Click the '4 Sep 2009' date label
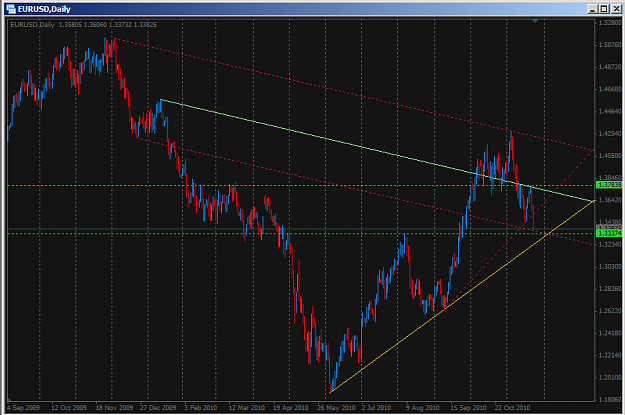 click(x=24, y=408)
